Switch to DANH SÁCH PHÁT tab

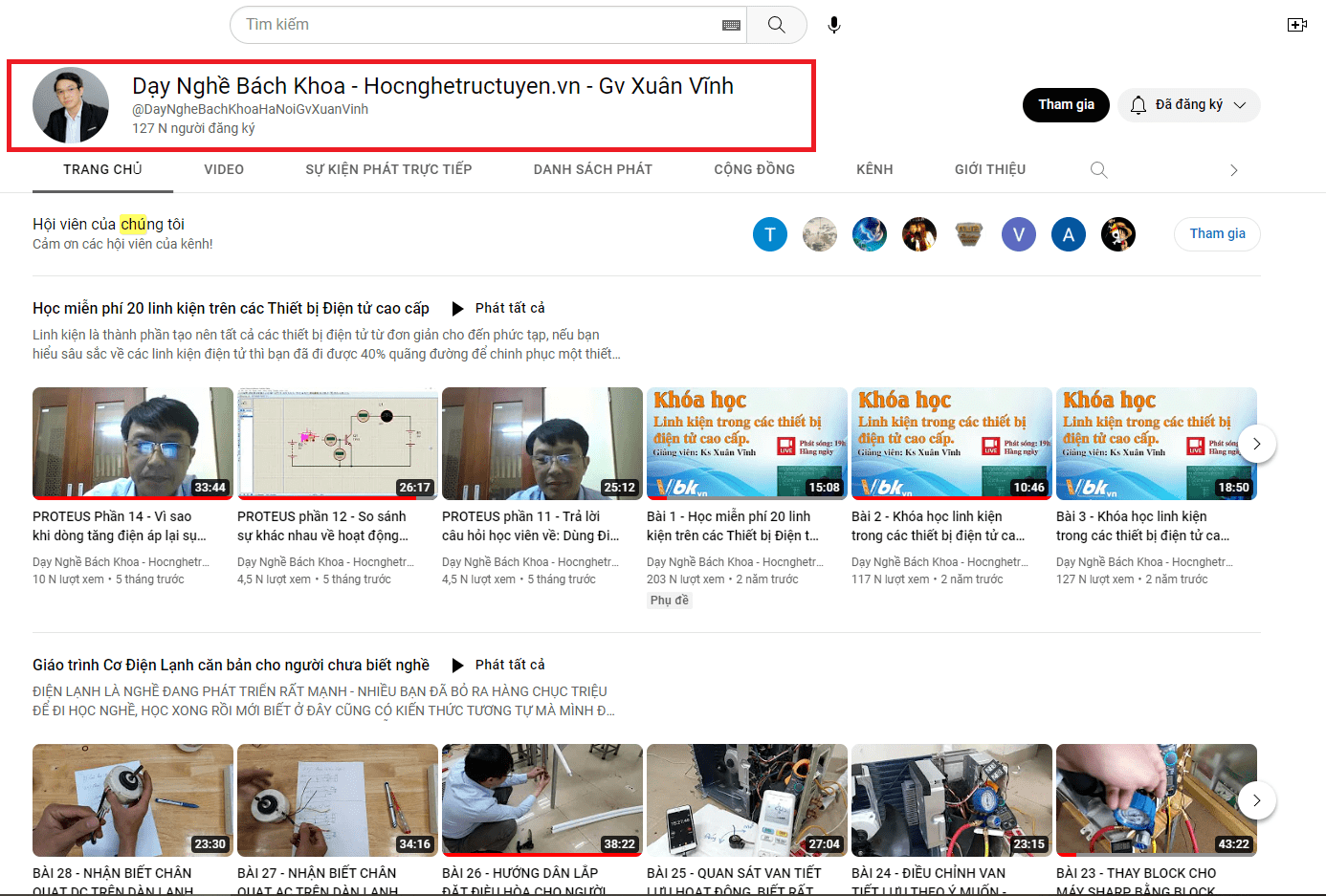coord(593,169)
